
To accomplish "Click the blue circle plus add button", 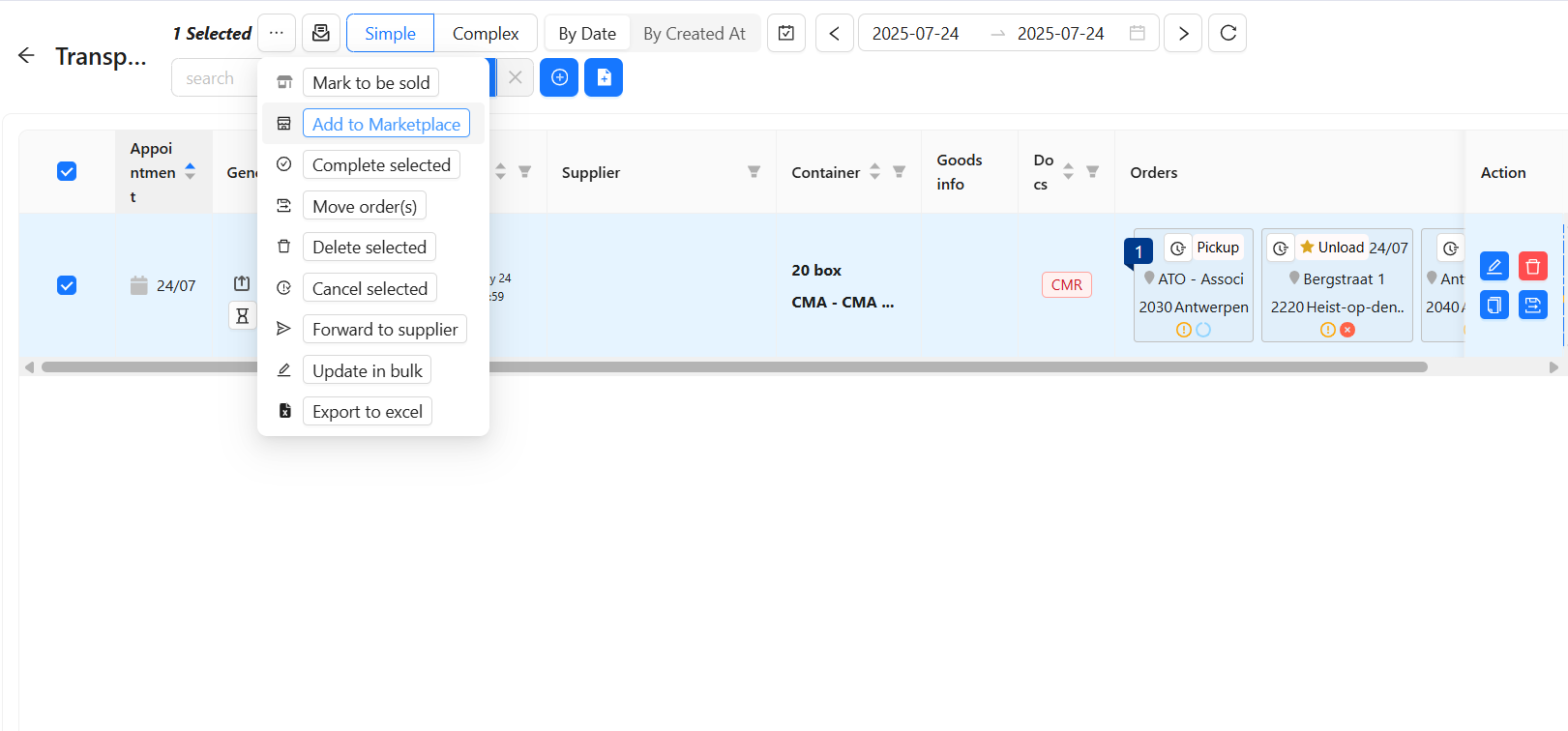I will [559, 77].
